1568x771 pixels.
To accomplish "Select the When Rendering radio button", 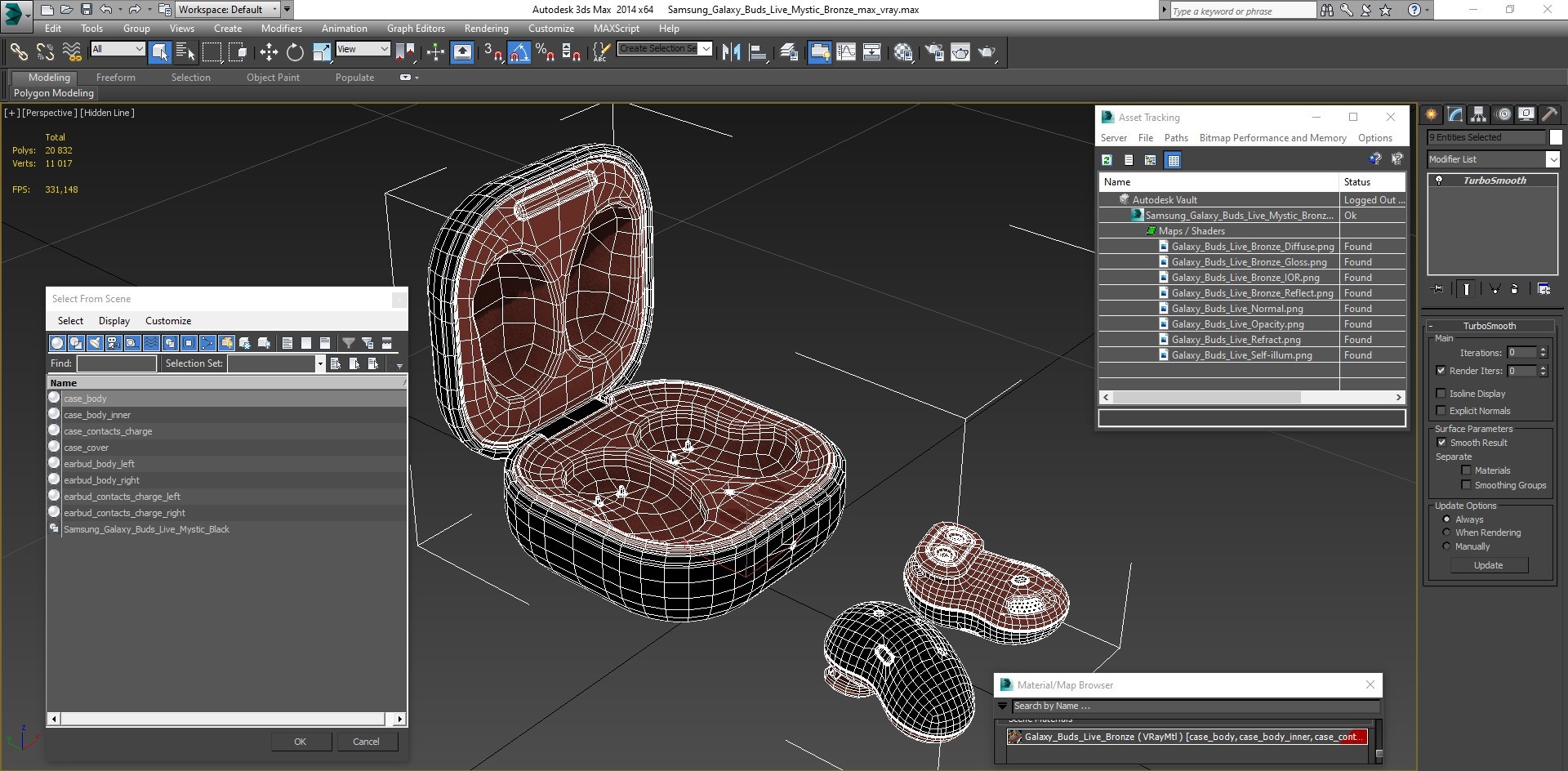I will pos(1446,533).
